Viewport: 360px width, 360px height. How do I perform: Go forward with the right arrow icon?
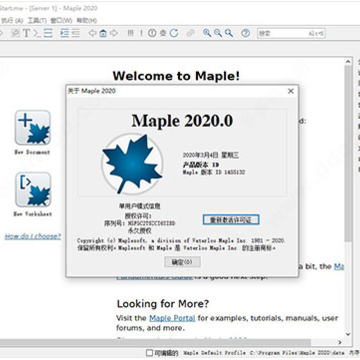click(x=114, y=33)
